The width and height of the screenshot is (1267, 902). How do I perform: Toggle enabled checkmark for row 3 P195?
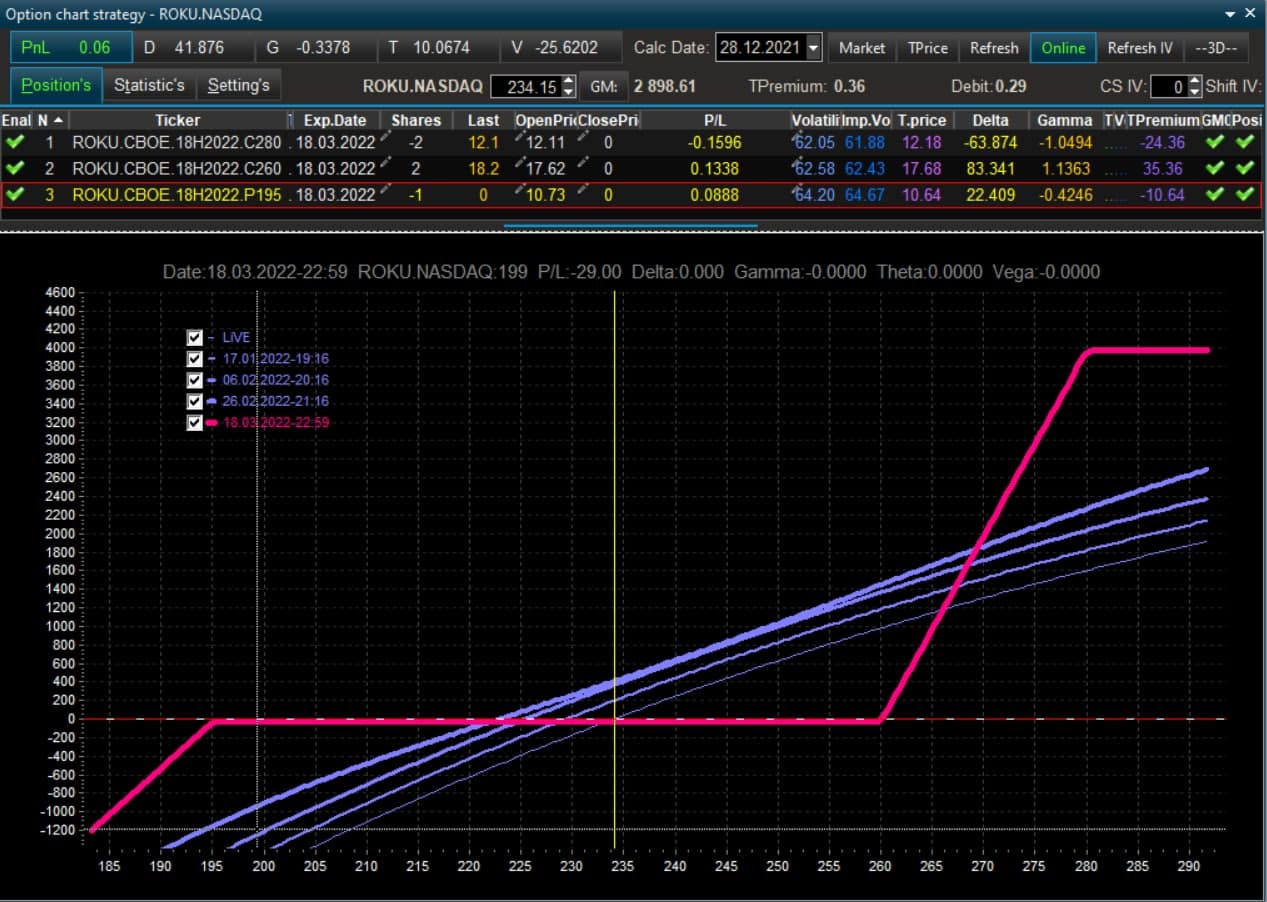pos(14,194)
